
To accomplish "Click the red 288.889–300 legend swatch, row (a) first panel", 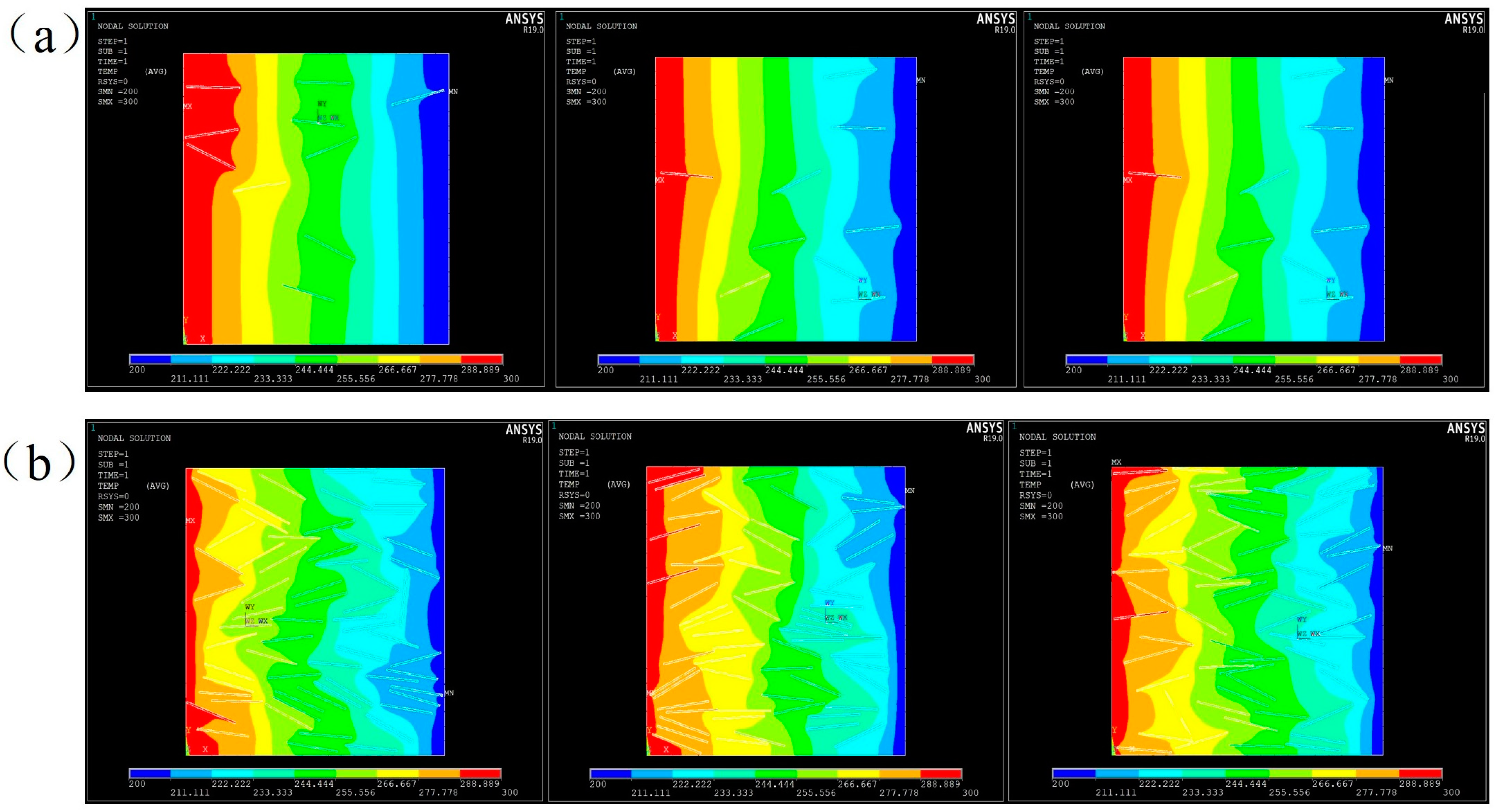I will pos(481,359).
